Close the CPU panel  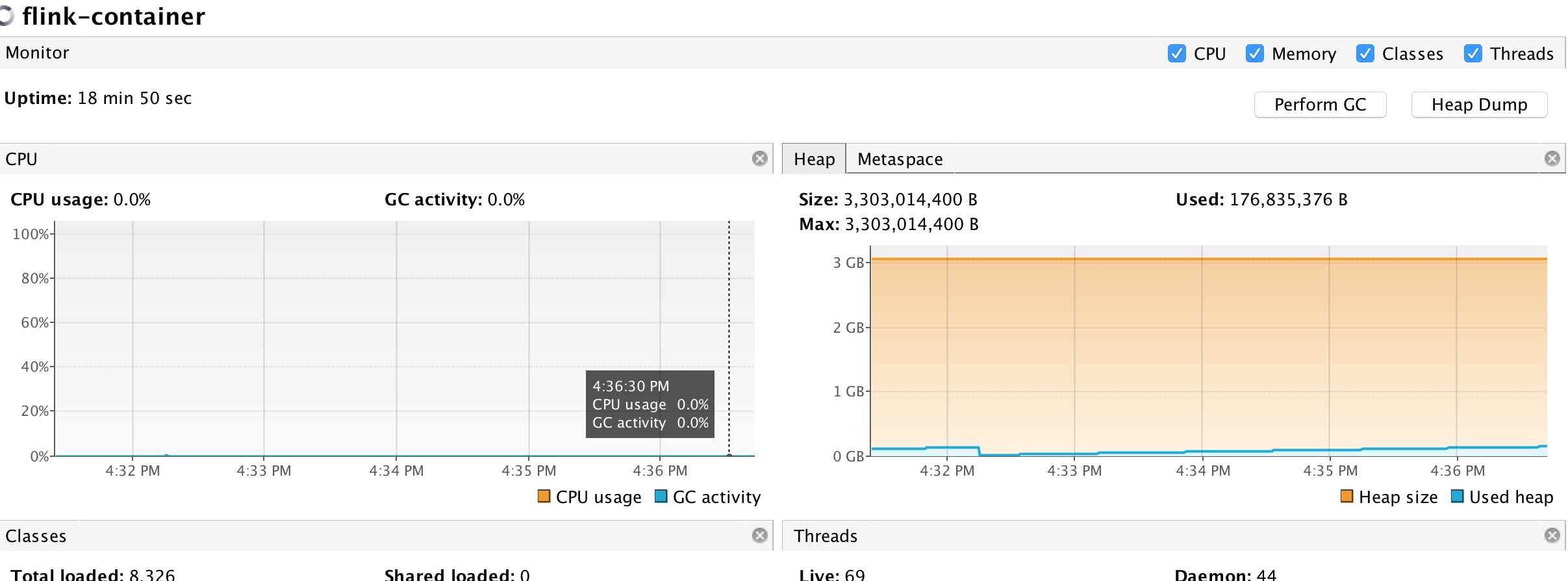coord(759,159)
